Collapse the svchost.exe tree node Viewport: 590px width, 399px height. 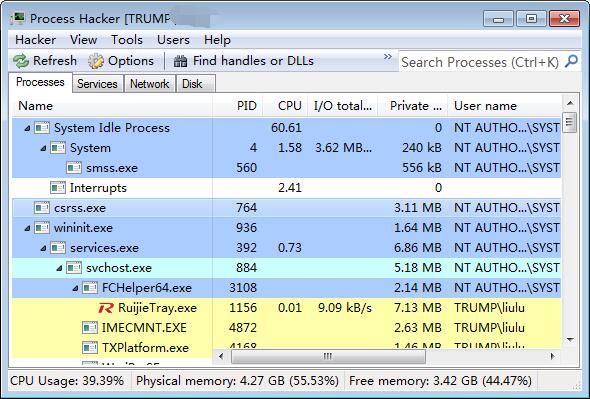[59, 268]
